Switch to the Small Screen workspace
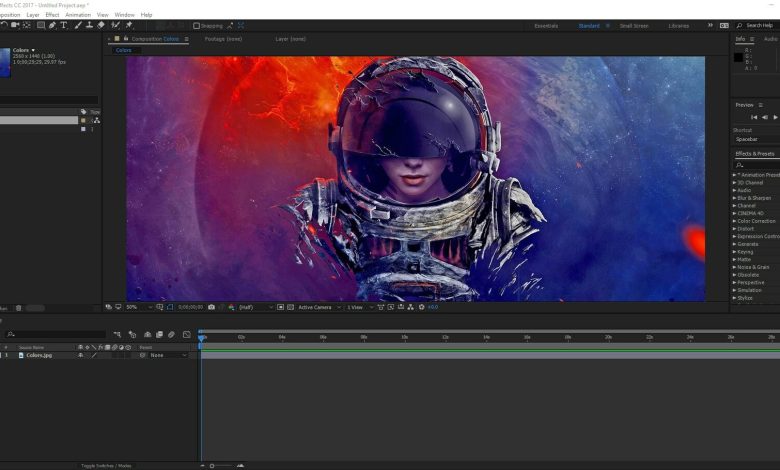Image resolution: width=780 pixels, height=470 pixels. pos(633,26)
